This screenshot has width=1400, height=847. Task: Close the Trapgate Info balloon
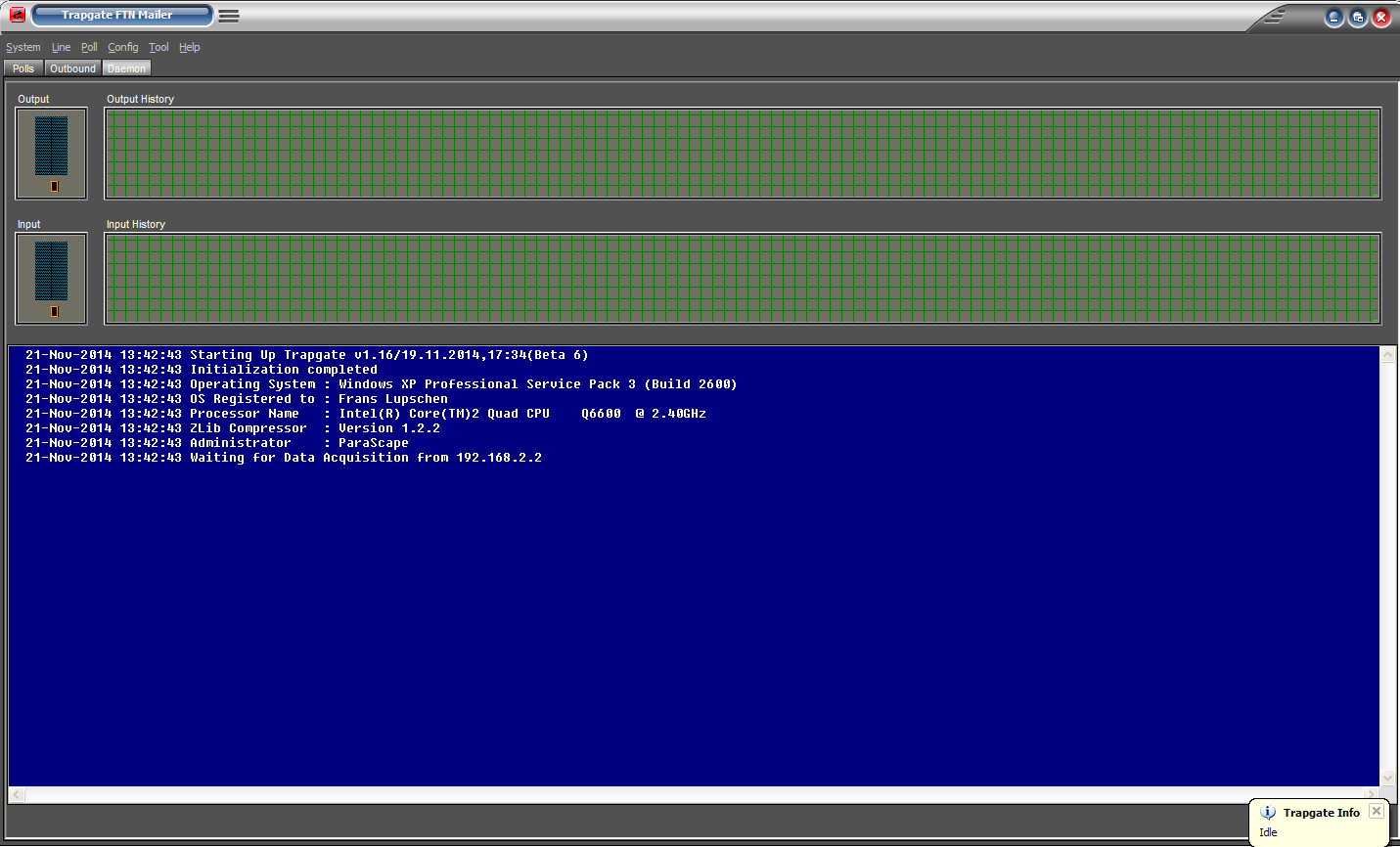click(1377, 811)
